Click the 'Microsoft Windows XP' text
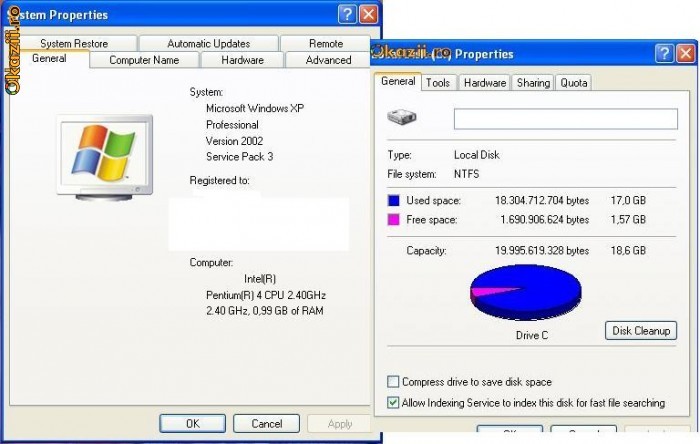The height and width of the screenshot is (444, 700). point(255,108)
